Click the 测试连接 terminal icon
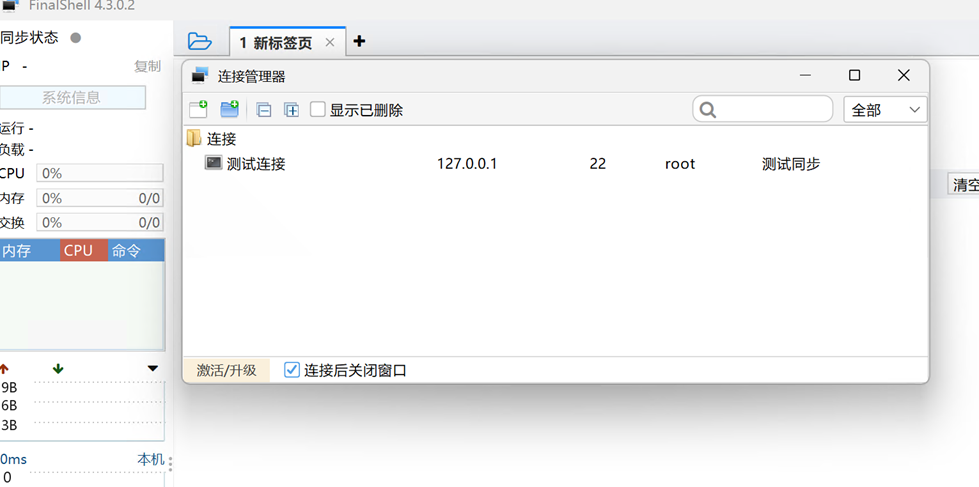 214,163
